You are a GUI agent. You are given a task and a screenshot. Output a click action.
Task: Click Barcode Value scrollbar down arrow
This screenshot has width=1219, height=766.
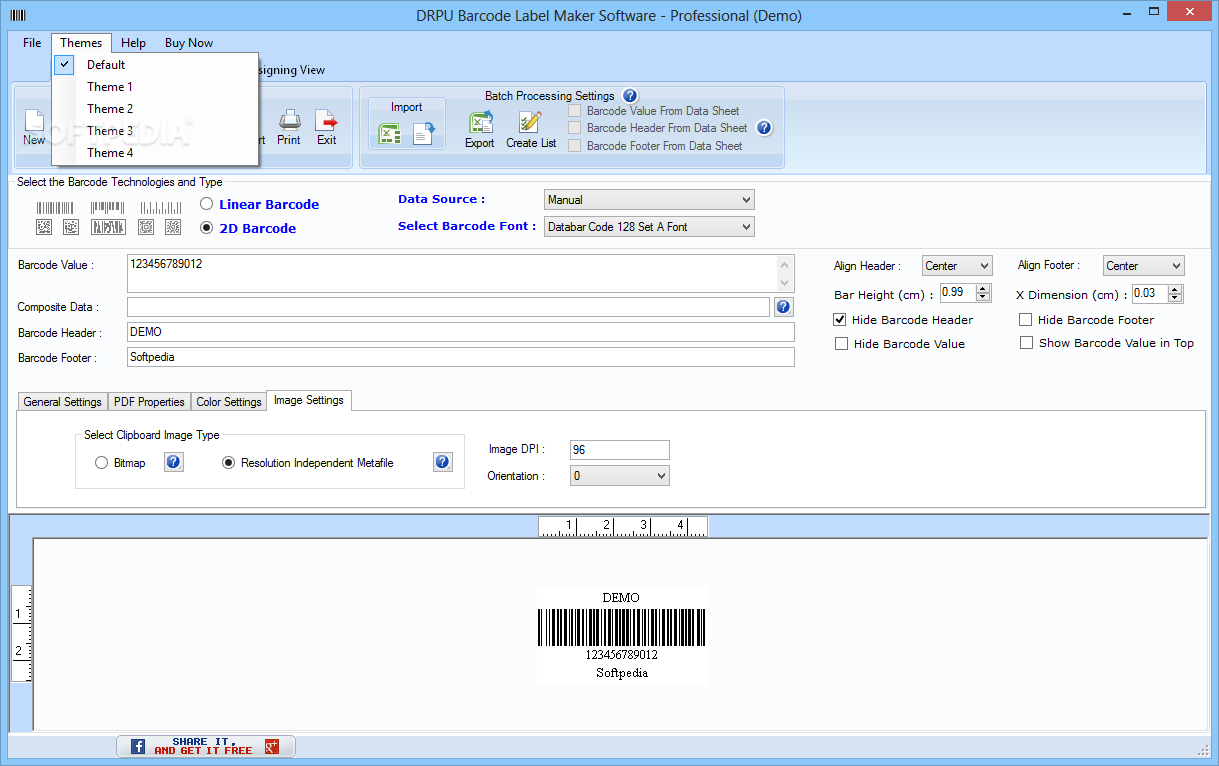point(785,283)
